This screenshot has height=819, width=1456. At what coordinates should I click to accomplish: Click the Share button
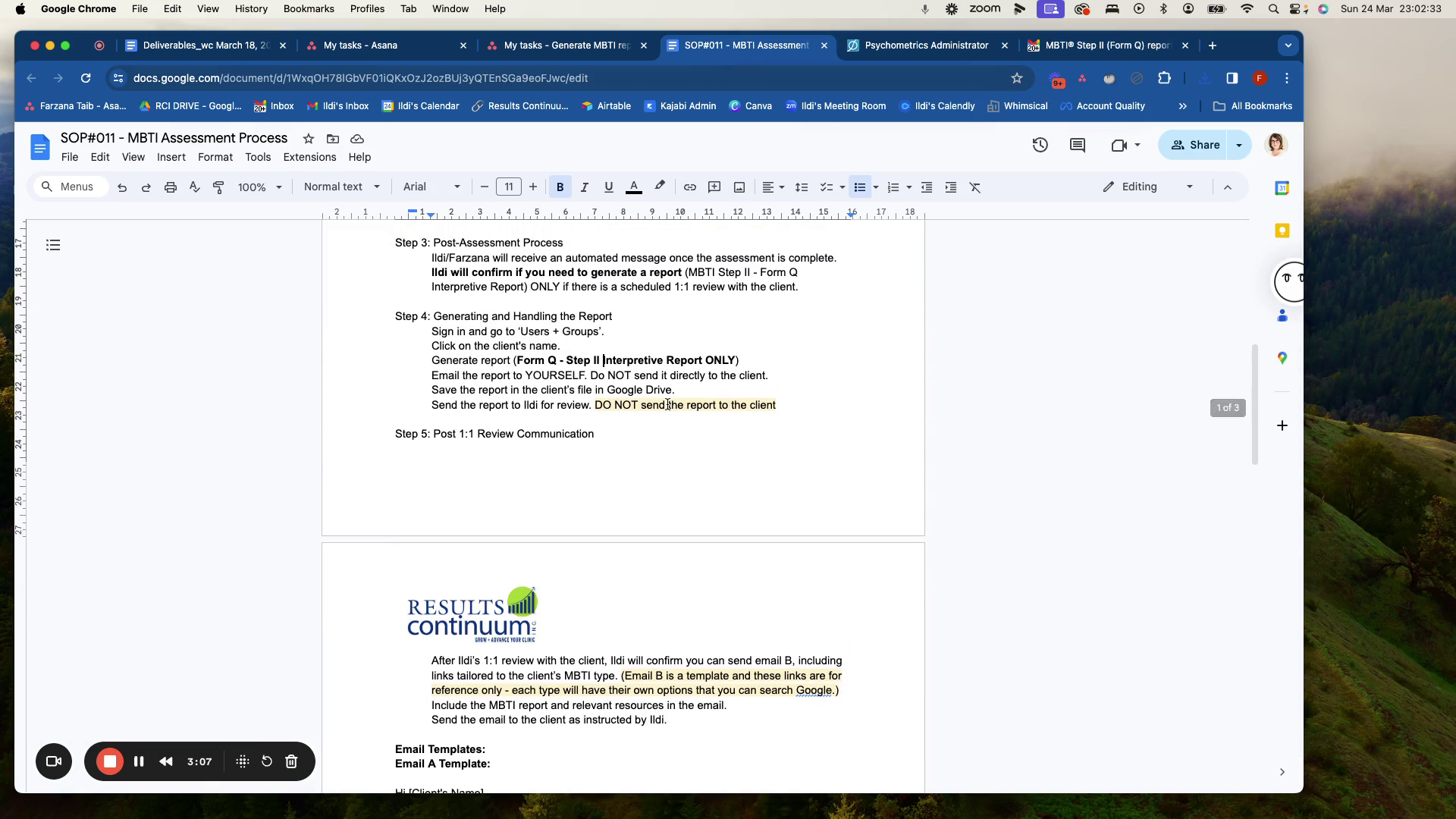click(x=1194, y=145)
